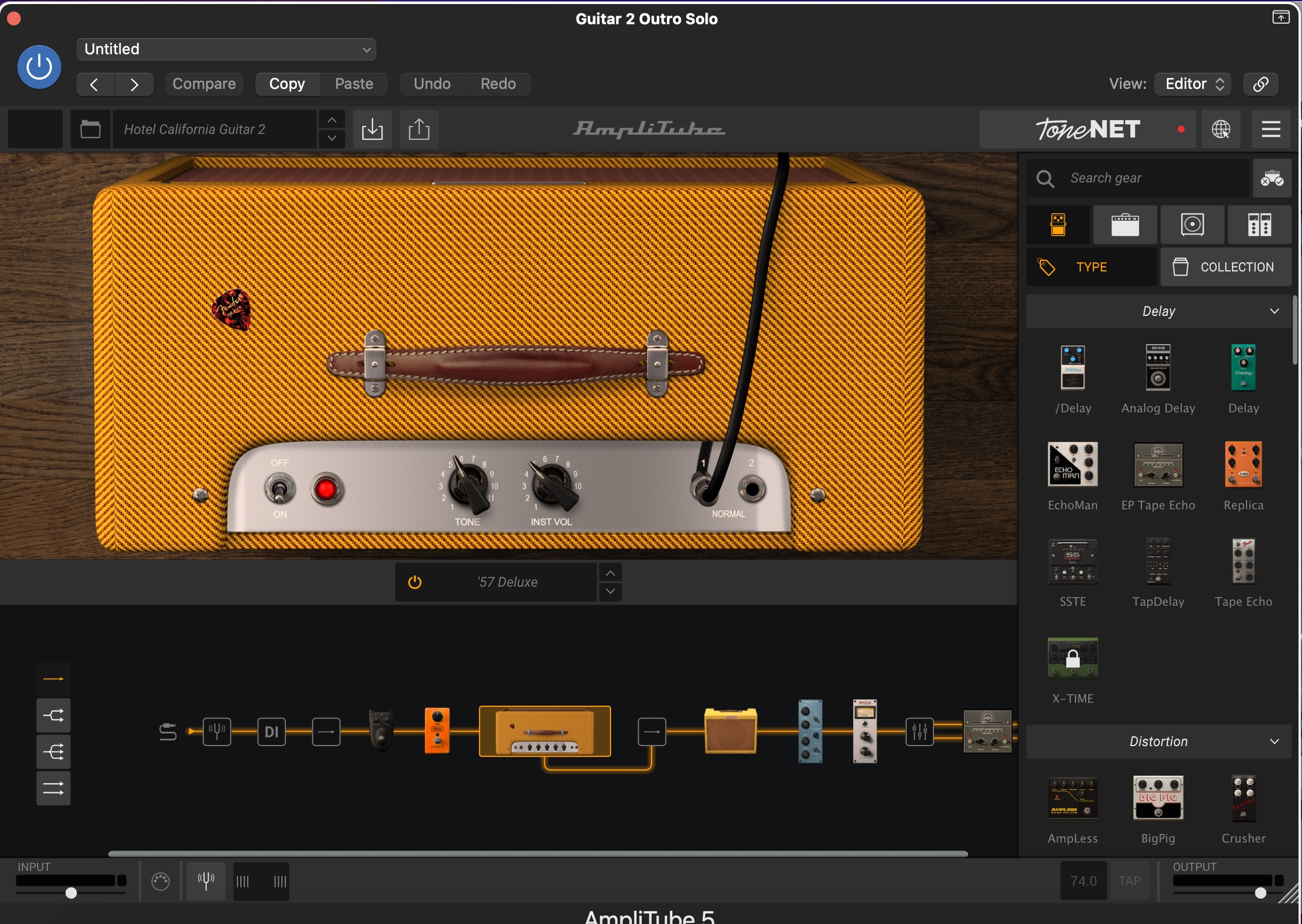The height and width of the screenshot is (924, 1302).
Task: Click the share preset upload icon
Action: pos(419,129)
